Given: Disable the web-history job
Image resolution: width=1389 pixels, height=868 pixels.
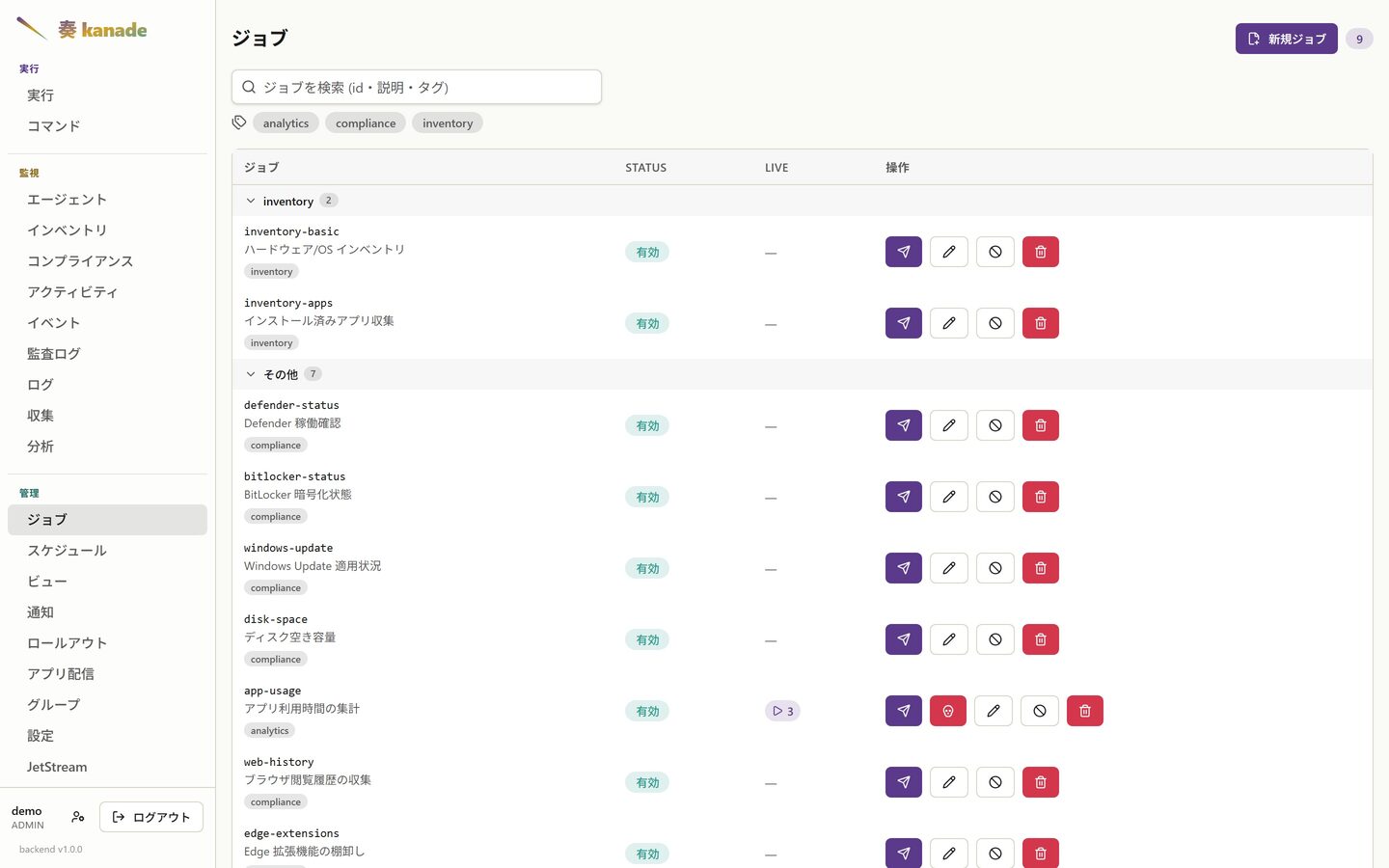Looking at the screenshot, I should 995,782.
